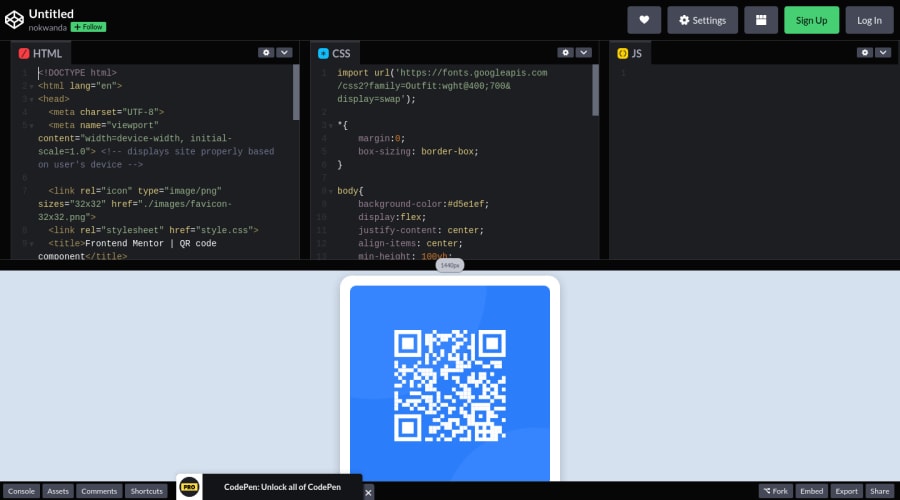This screenshot has width=900, height=500.
Task: Click the green Sign Up button
Action: (812, 20)
